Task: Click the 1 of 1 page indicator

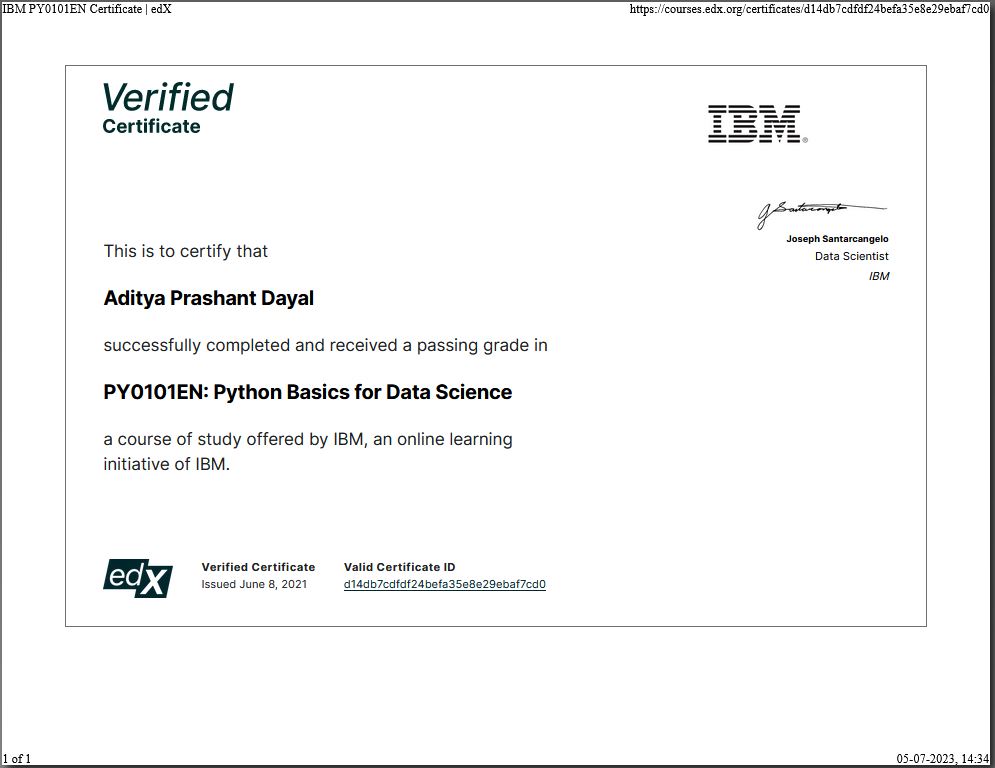Action: click(x=17, y=758)
